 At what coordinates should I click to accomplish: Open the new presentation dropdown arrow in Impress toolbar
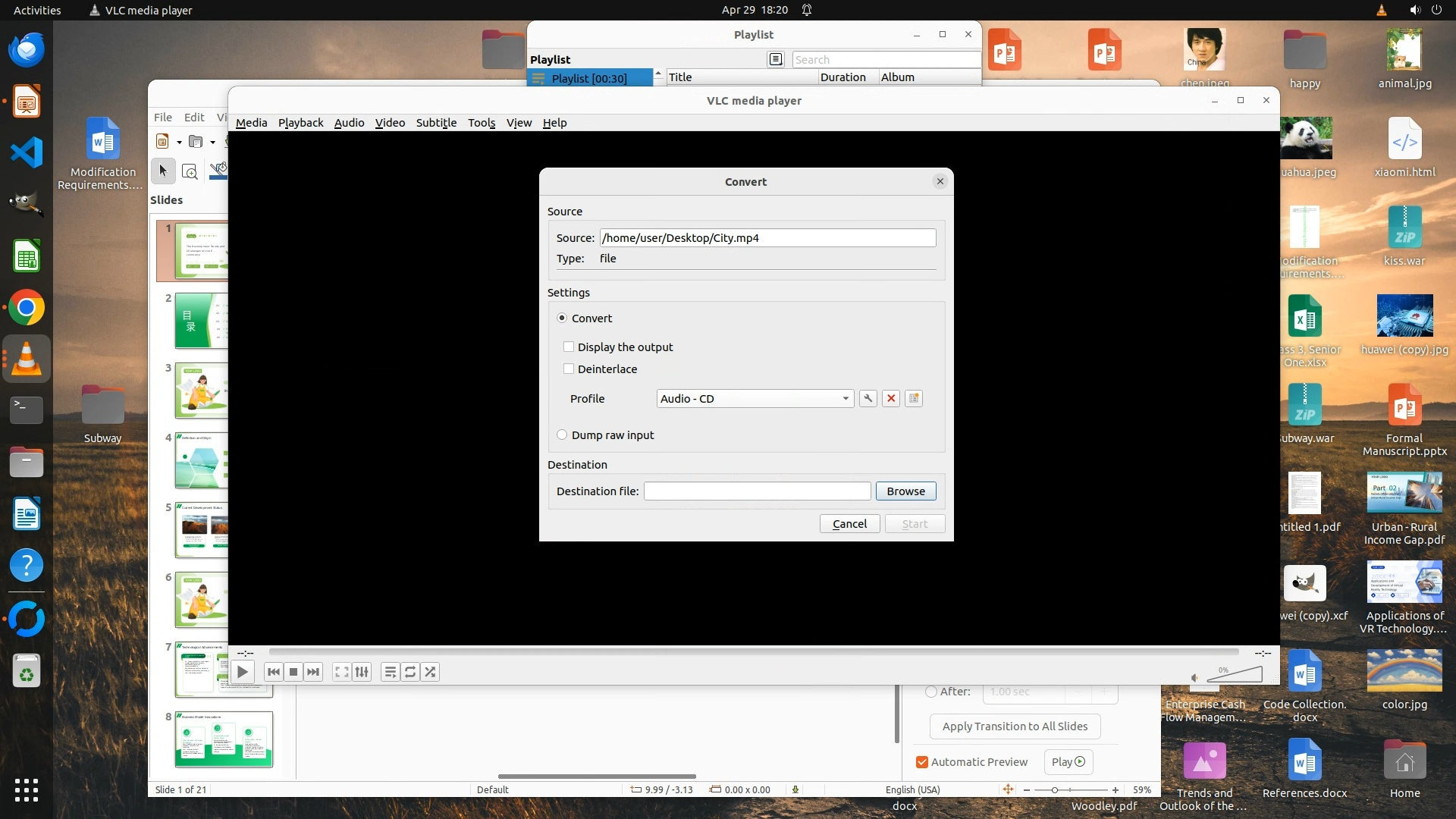pos(179,142)
